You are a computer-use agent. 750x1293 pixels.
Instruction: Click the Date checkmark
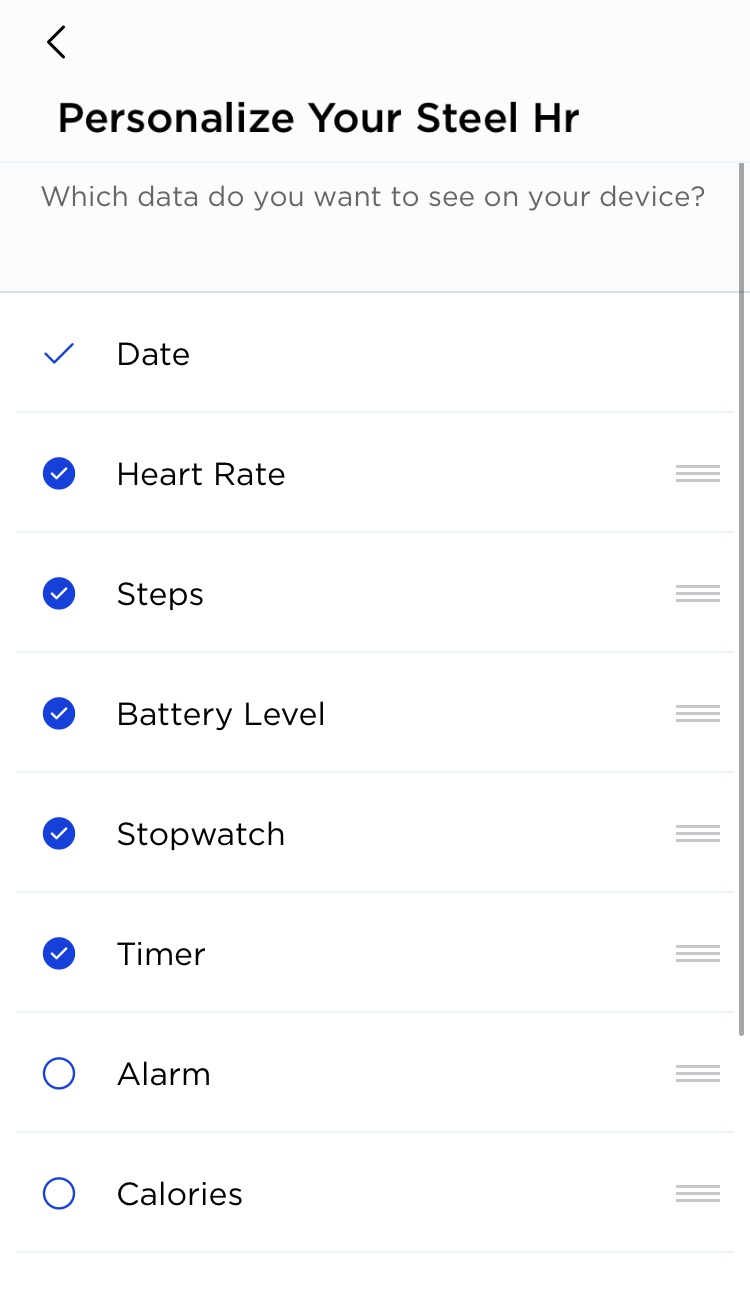click(x=59, y=354)
